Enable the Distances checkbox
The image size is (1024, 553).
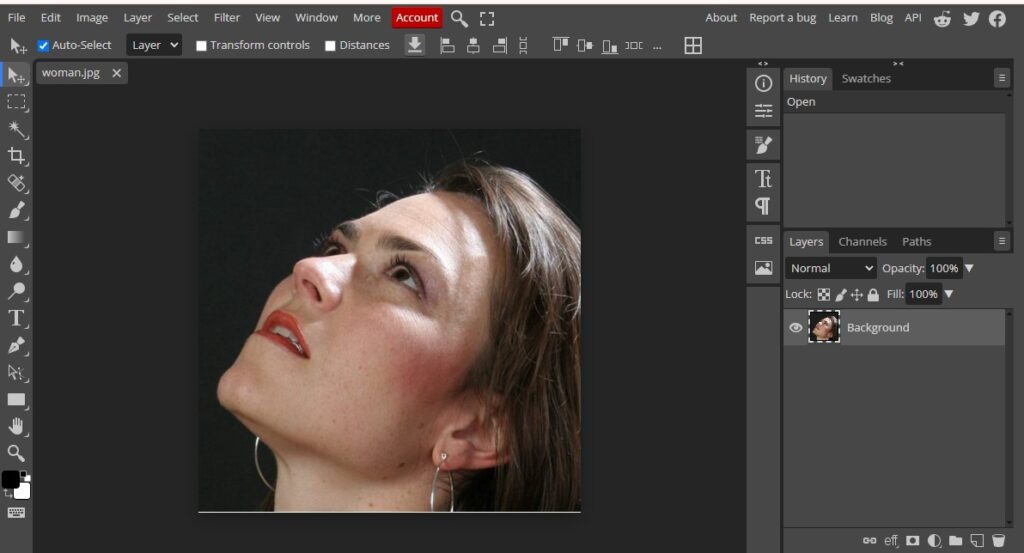[330, 46]
